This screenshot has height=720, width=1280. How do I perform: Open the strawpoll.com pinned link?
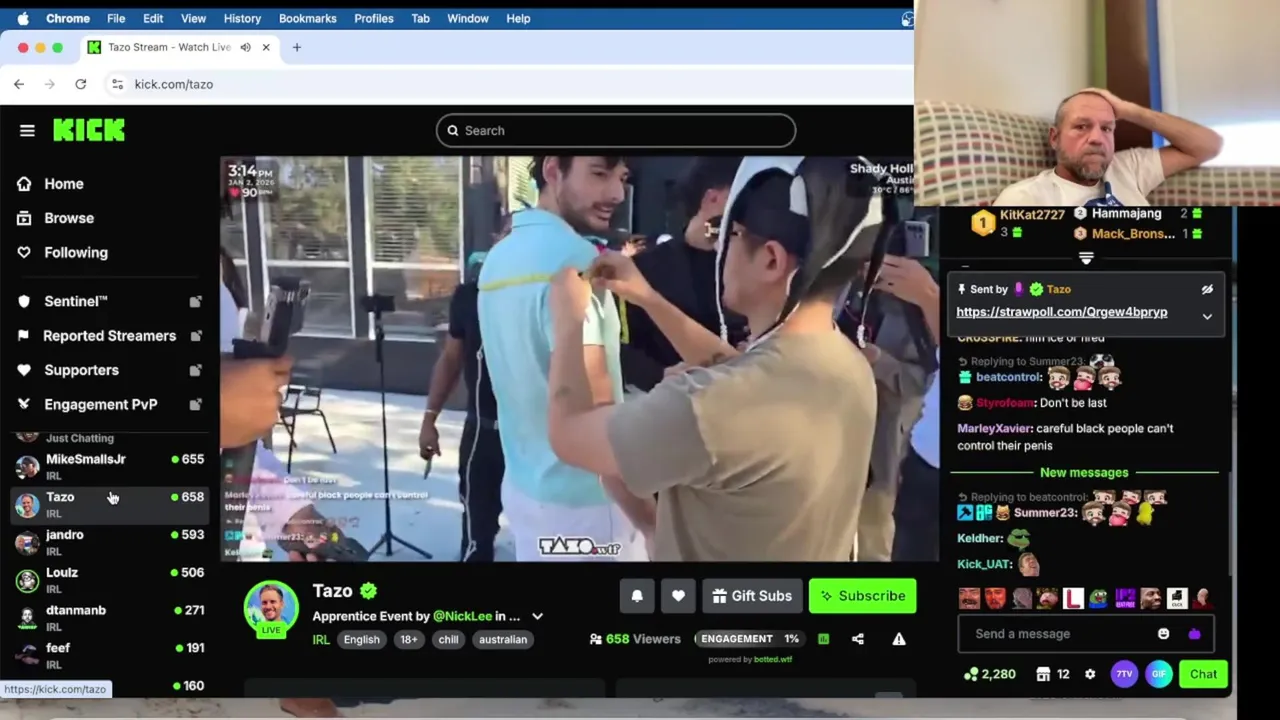pos(1062,312)
